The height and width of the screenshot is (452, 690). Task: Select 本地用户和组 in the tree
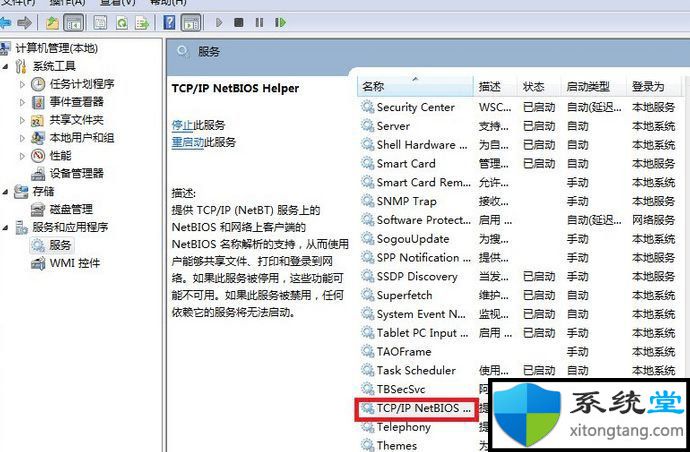tap(82, 138)
